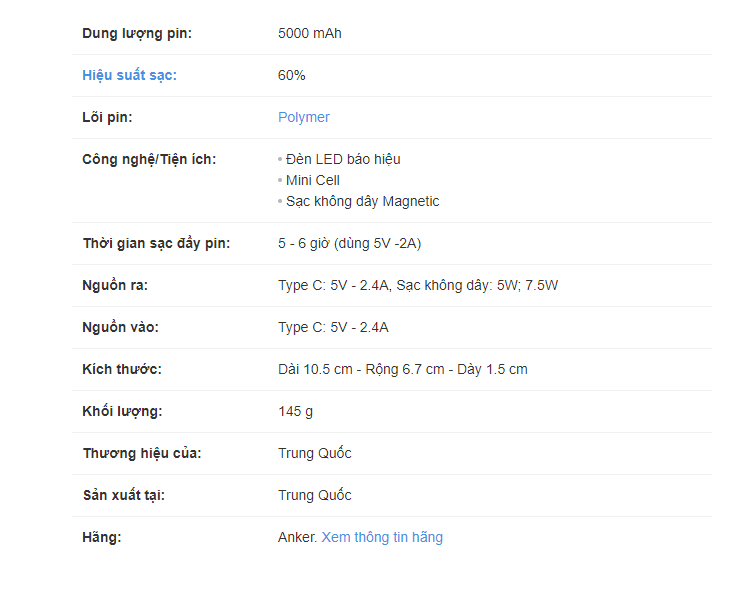
Task: Select the '145 g' weight value
Action: [x=295, y=411]
